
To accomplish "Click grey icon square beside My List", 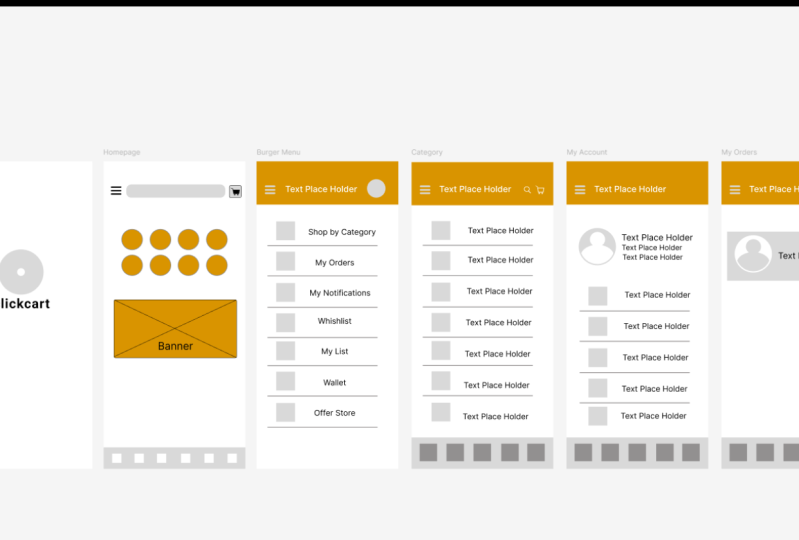I will tap(285, 351).
